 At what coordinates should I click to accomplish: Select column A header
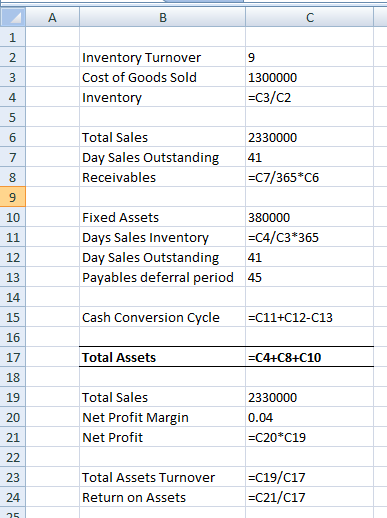tap(52, 17)
